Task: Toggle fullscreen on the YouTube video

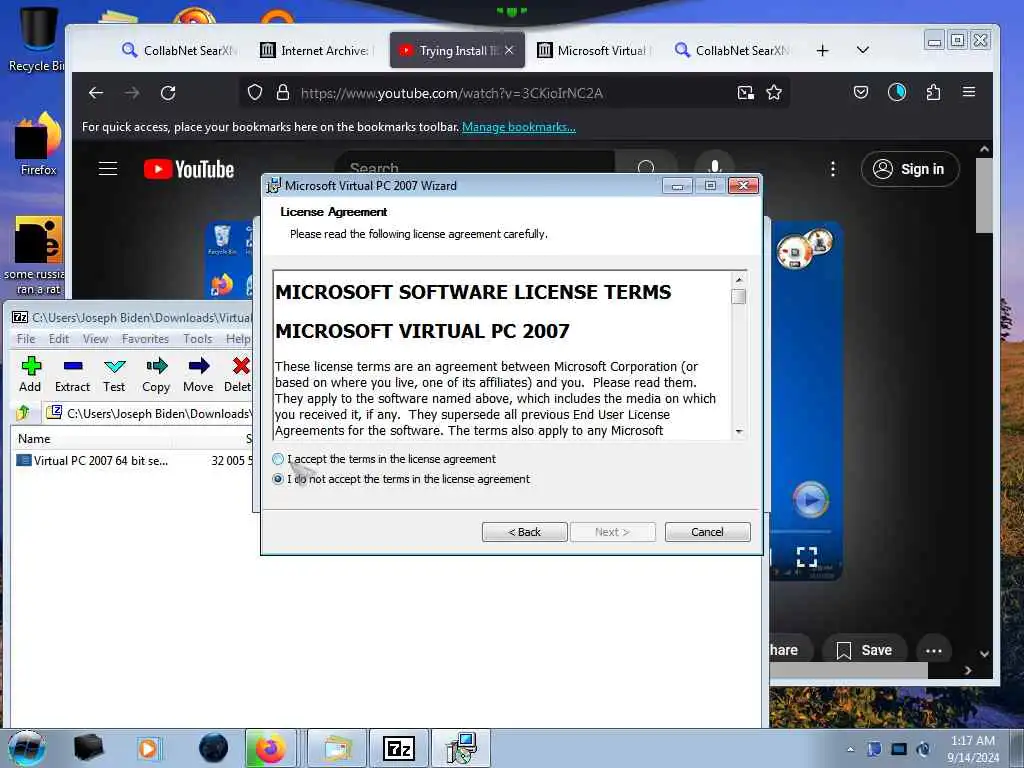Action: tap(807, 557)
